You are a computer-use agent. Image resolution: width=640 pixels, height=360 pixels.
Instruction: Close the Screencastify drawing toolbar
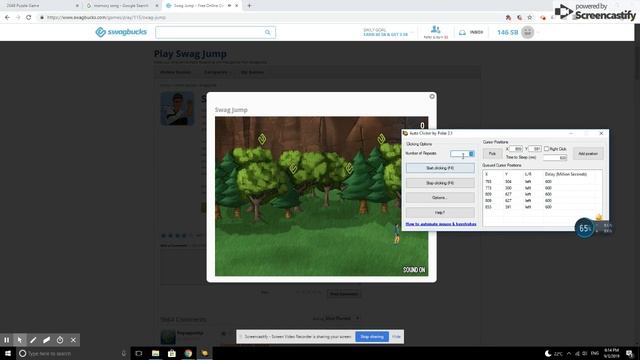pos(73,340)
